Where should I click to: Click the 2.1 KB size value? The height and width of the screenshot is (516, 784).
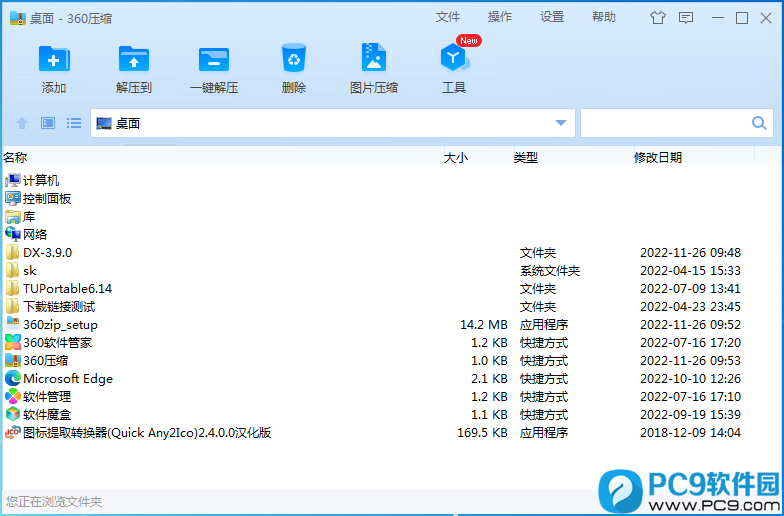[x=489, y=378]
